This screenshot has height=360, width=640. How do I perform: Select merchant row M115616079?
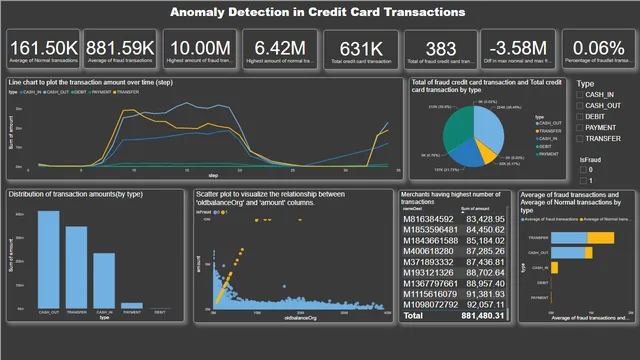point(453,294)
